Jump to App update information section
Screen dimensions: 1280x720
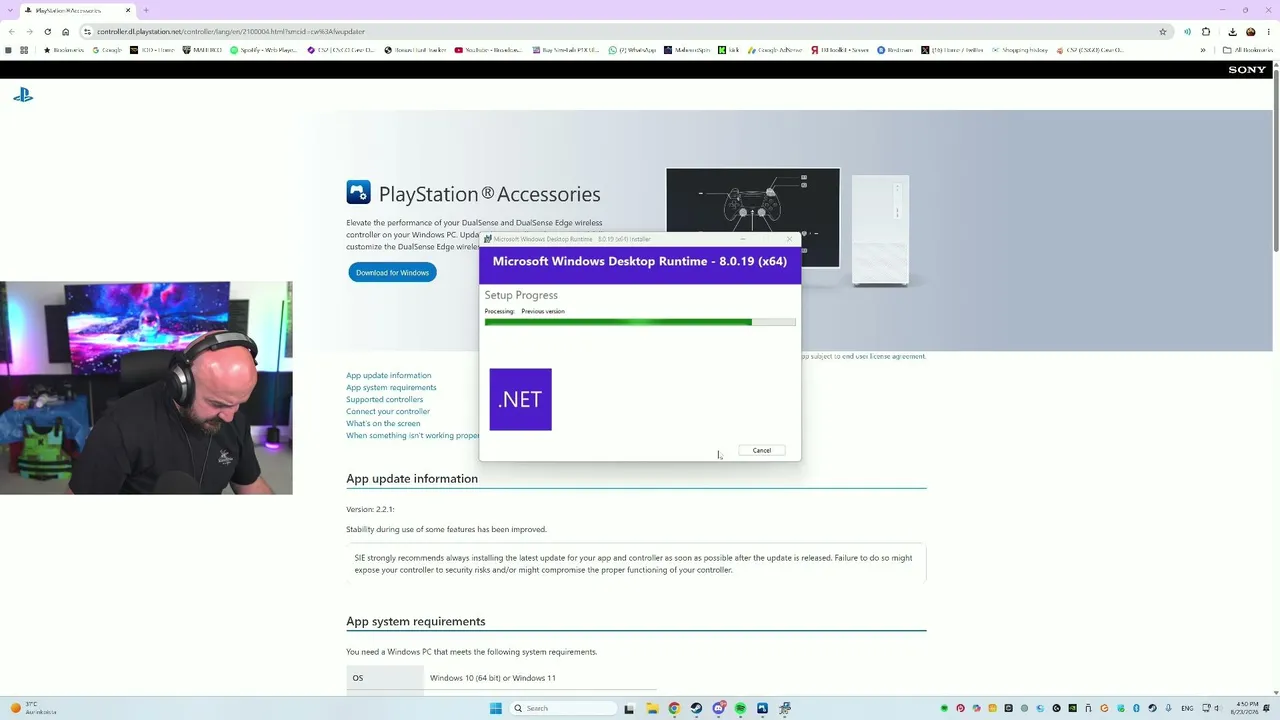click(x=389, y=375)
